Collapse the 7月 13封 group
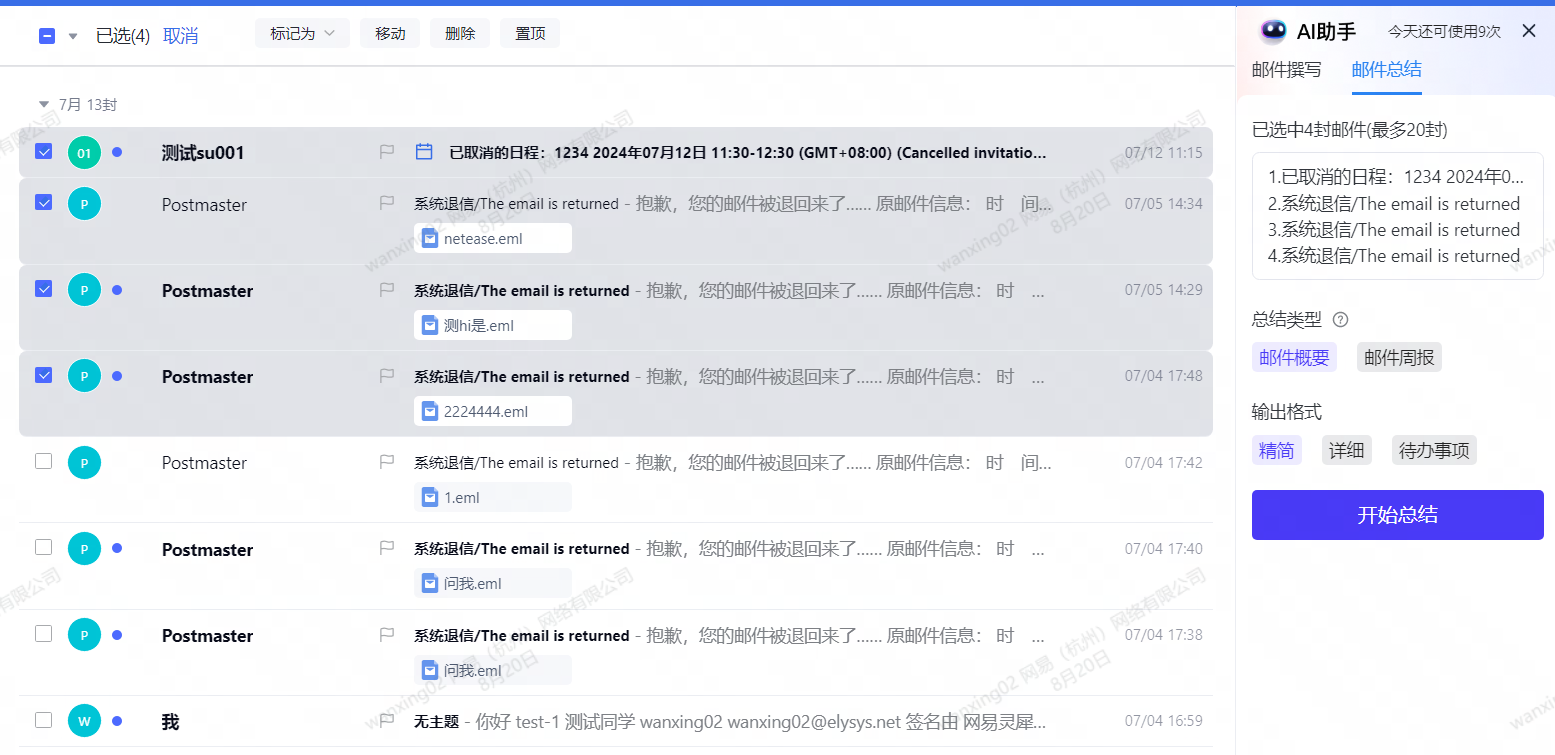 pyautogui.click(x=43, y=104)
